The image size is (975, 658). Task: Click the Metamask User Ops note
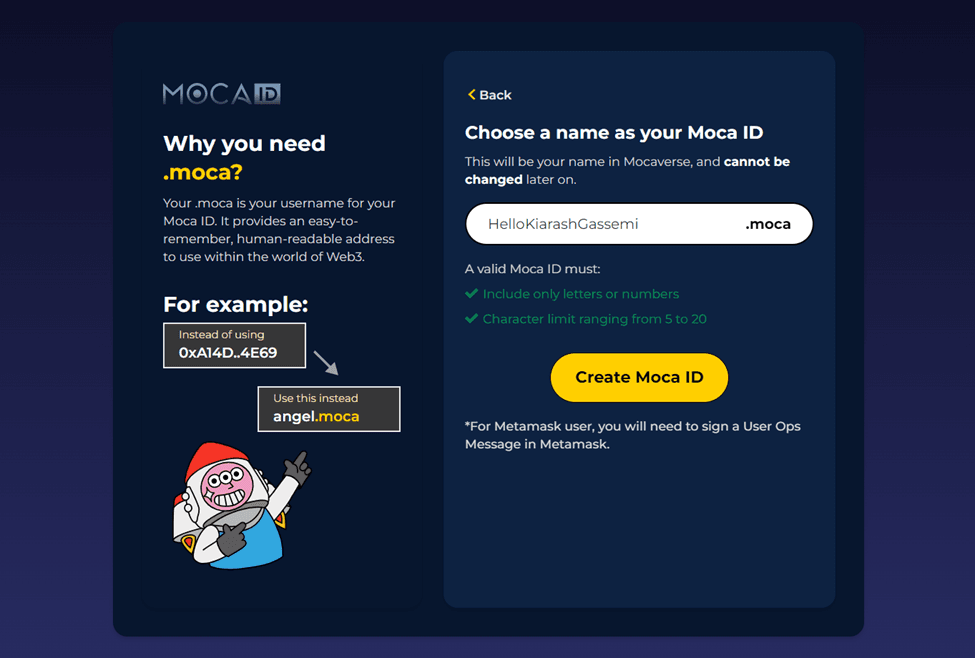pos(632,435)
